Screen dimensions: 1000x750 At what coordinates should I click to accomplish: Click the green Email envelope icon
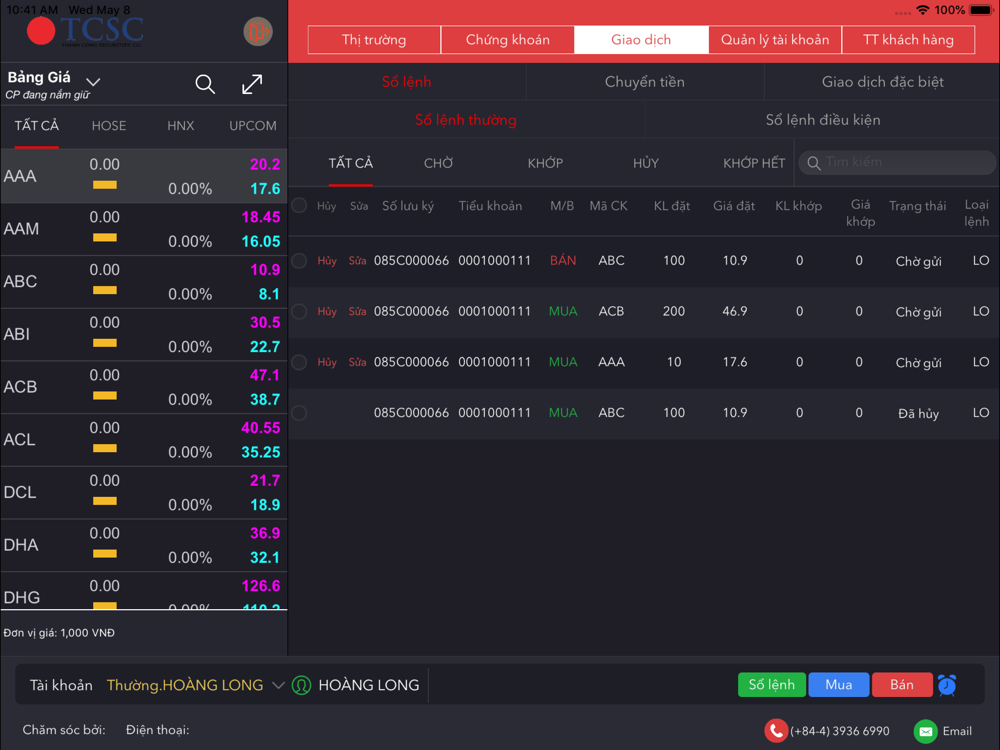point(925,731)
